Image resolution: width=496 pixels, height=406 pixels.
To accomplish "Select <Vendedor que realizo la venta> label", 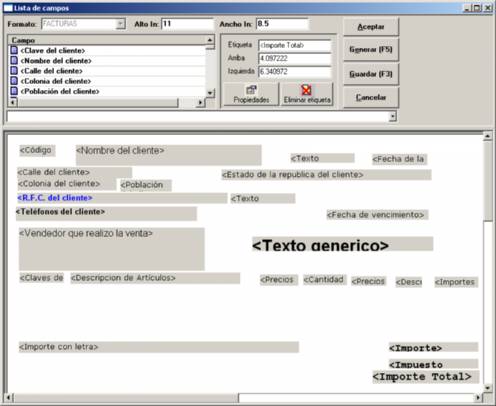I will coord(112,249).
